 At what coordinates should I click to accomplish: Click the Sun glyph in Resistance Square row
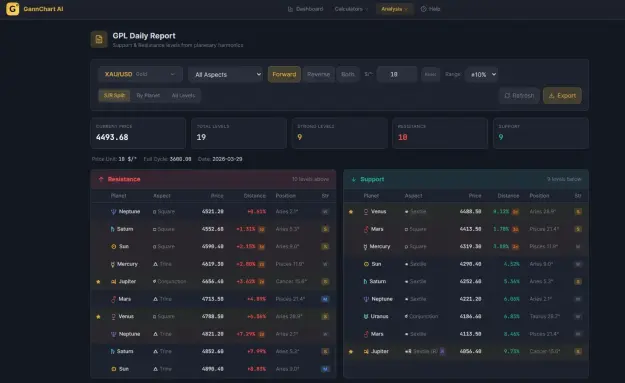pyautogui.click(x=114, y=247)
